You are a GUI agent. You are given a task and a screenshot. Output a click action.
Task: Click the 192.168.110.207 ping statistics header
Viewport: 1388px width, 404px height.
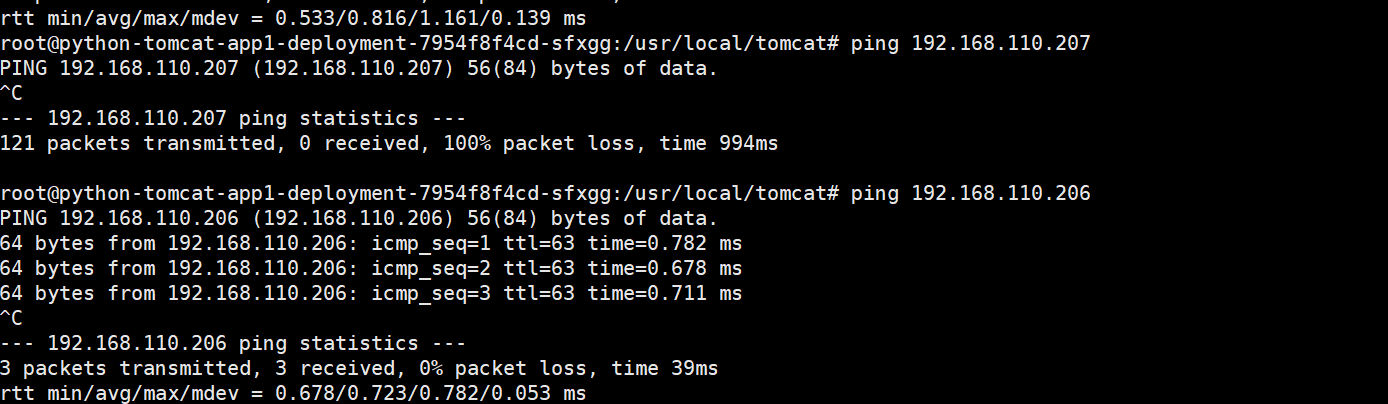tap(232, 118)
